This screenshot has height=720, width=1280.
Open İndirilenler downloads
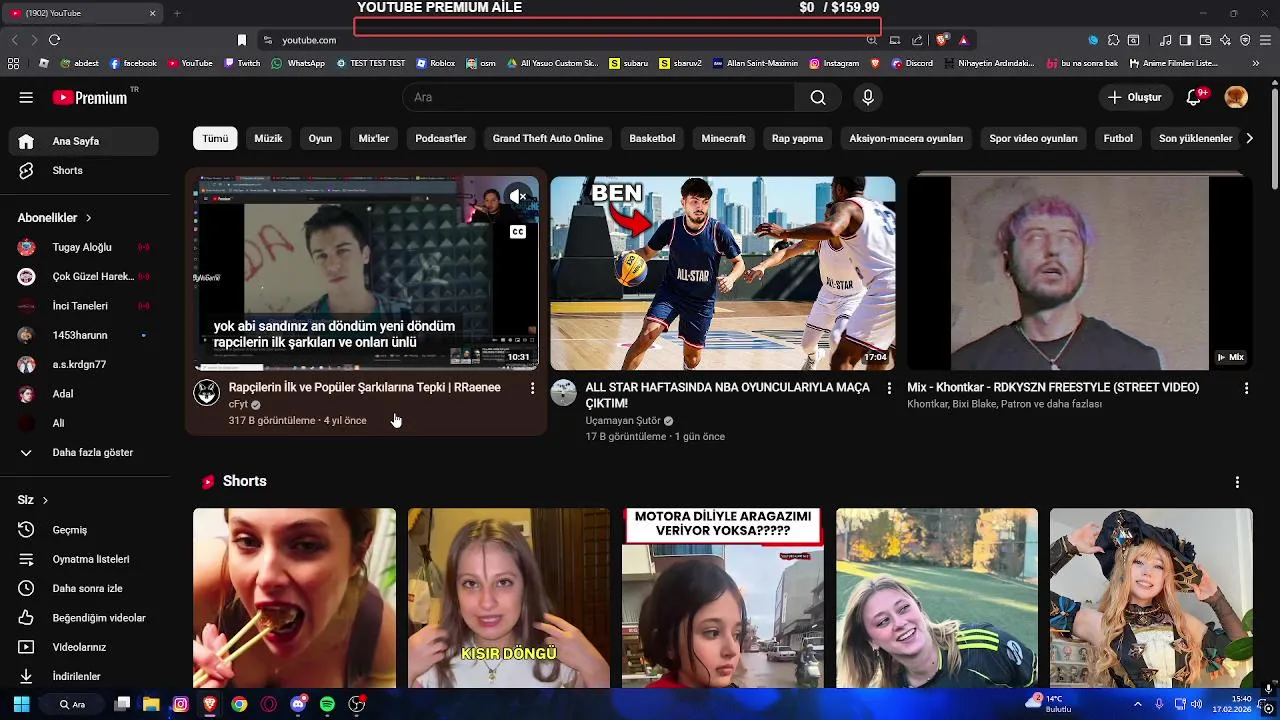84,676
